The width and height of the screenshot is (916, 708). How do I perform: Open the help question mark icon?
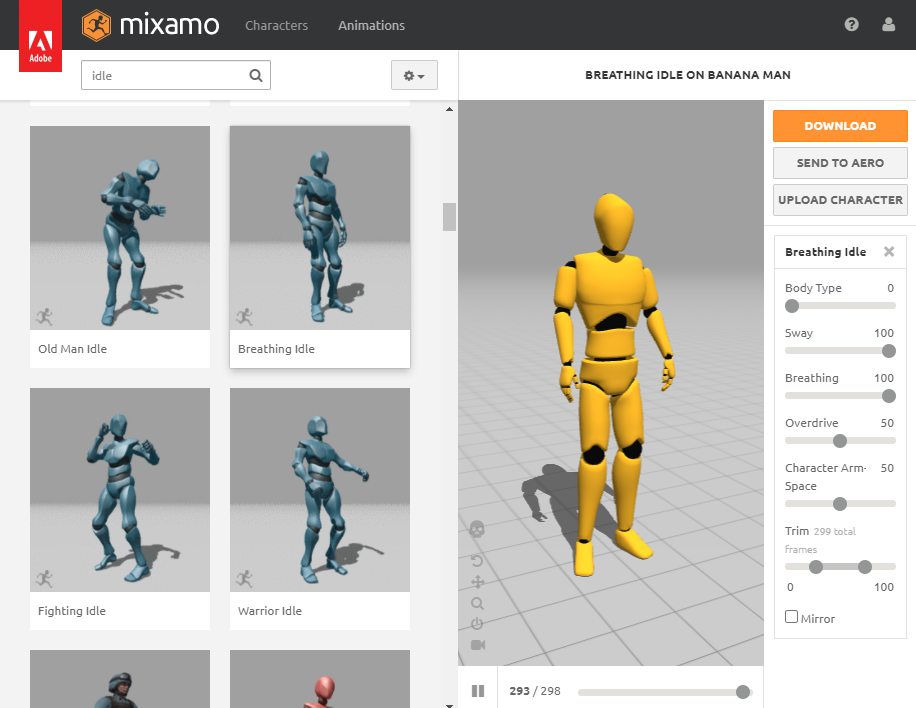[x=851, y=25]
